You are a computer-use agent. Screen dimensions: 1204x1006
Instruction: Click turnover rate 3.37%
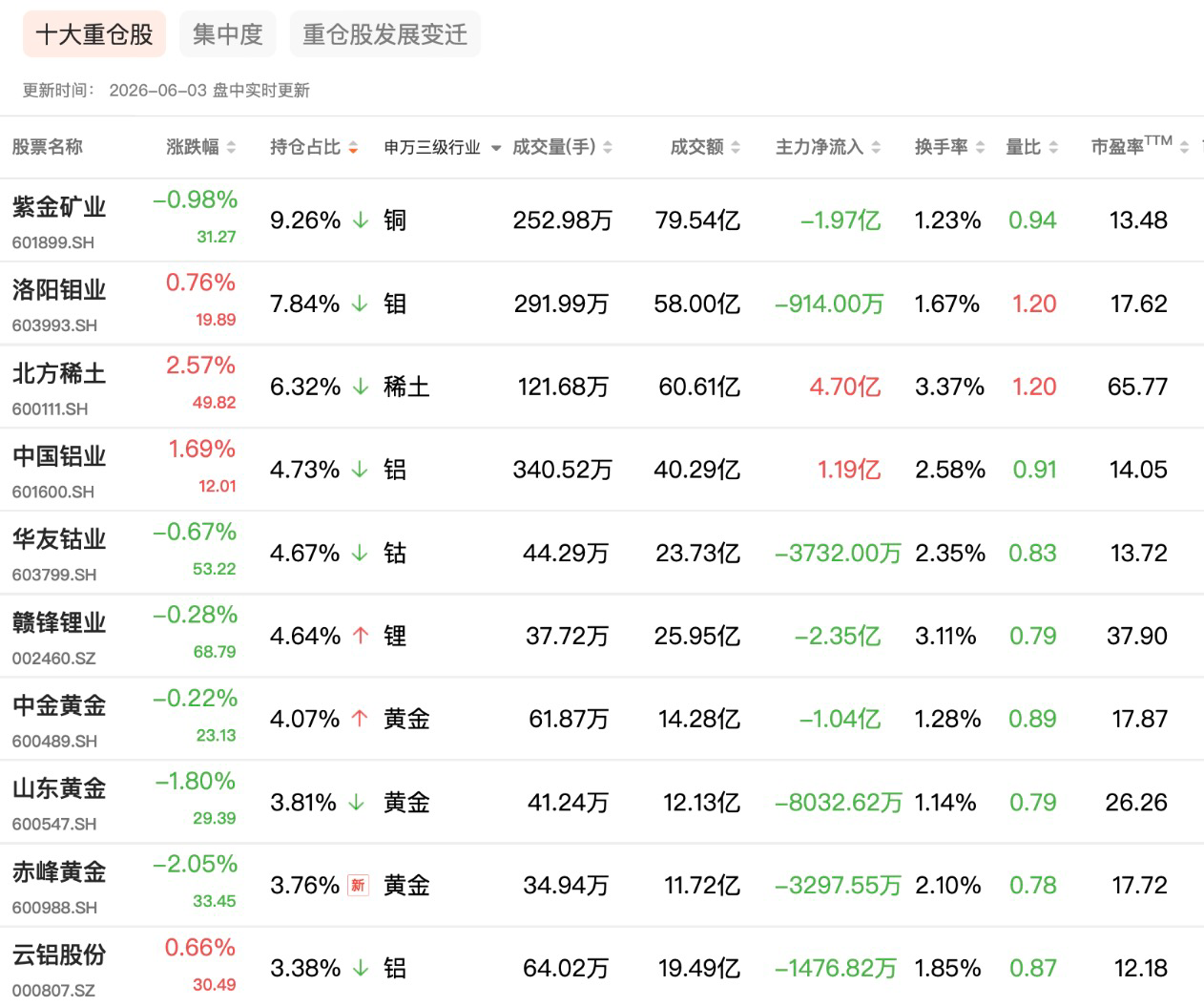coord(949,387)
